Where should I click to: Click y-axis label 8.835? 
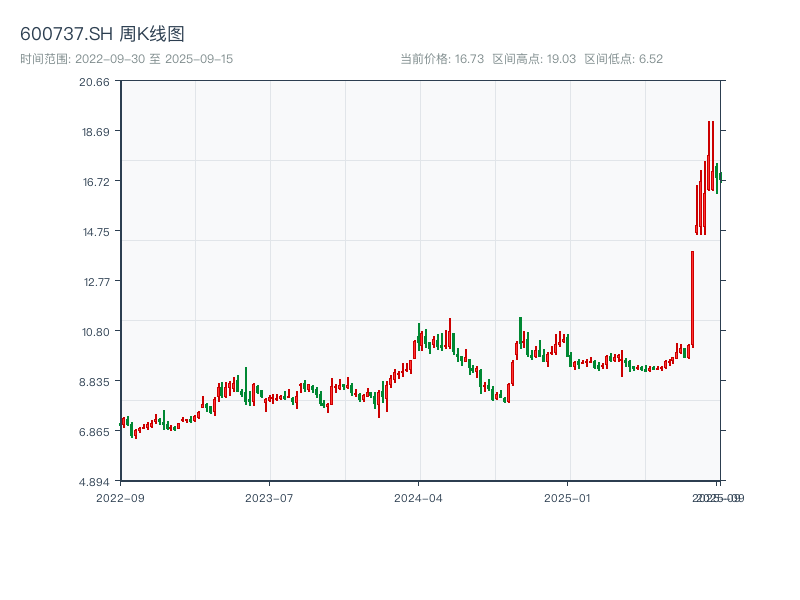coord(94,382)
